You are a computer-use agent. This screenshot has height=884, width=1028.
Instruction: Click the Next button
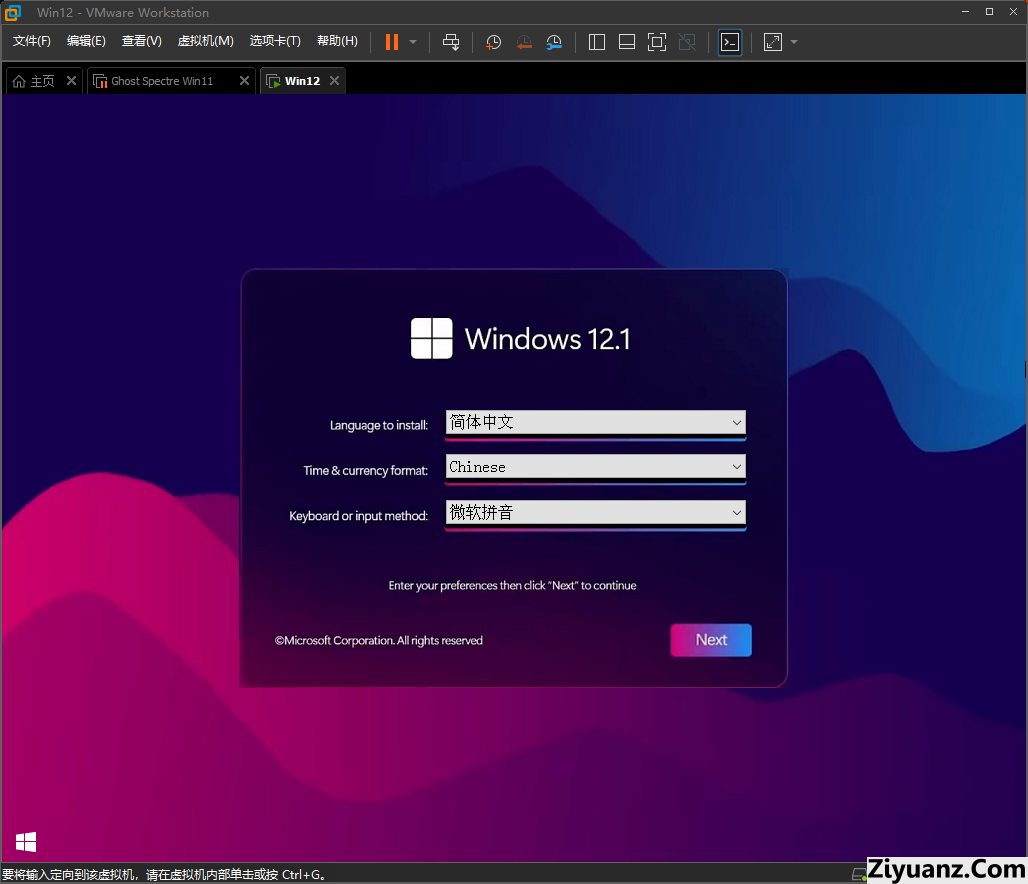tap(711, 640)
